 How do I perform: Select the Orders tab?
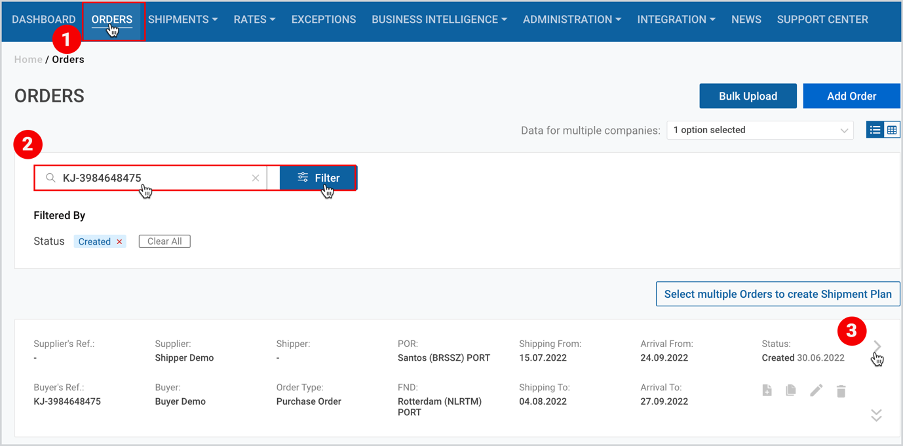[112, 20]
